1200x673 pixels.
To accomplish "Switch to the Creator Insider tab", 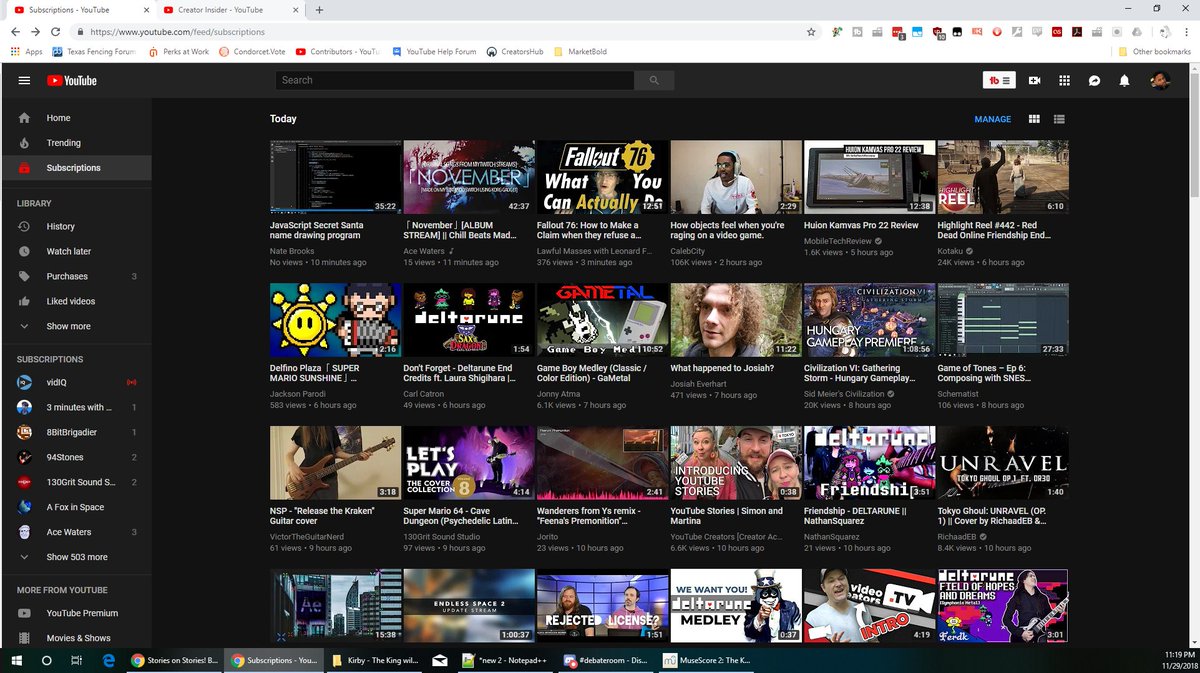I will [x=229, y=10].
